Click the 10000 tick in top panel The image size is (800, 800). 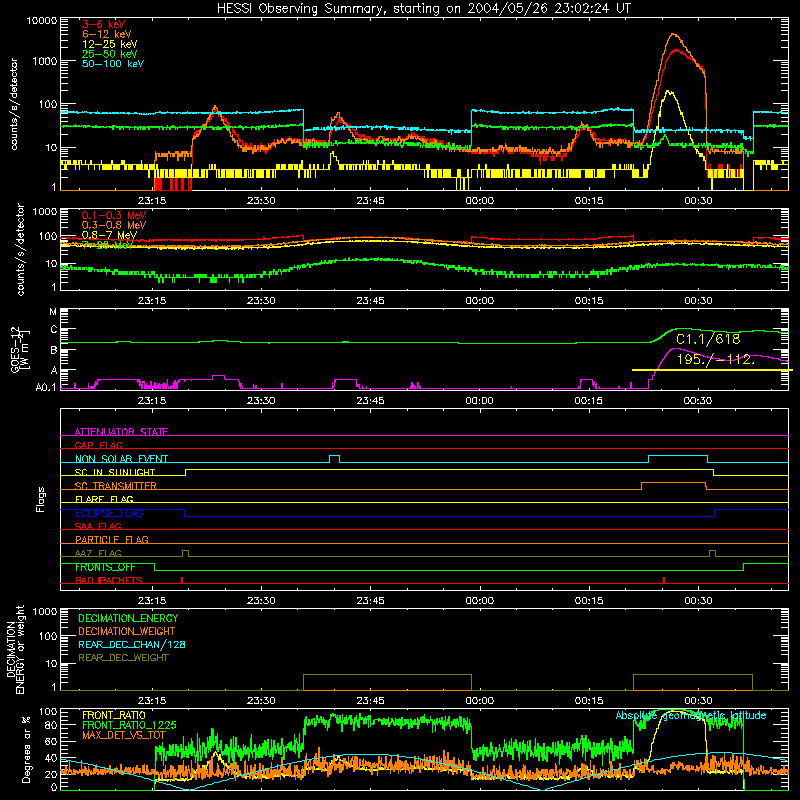[42, 20]
